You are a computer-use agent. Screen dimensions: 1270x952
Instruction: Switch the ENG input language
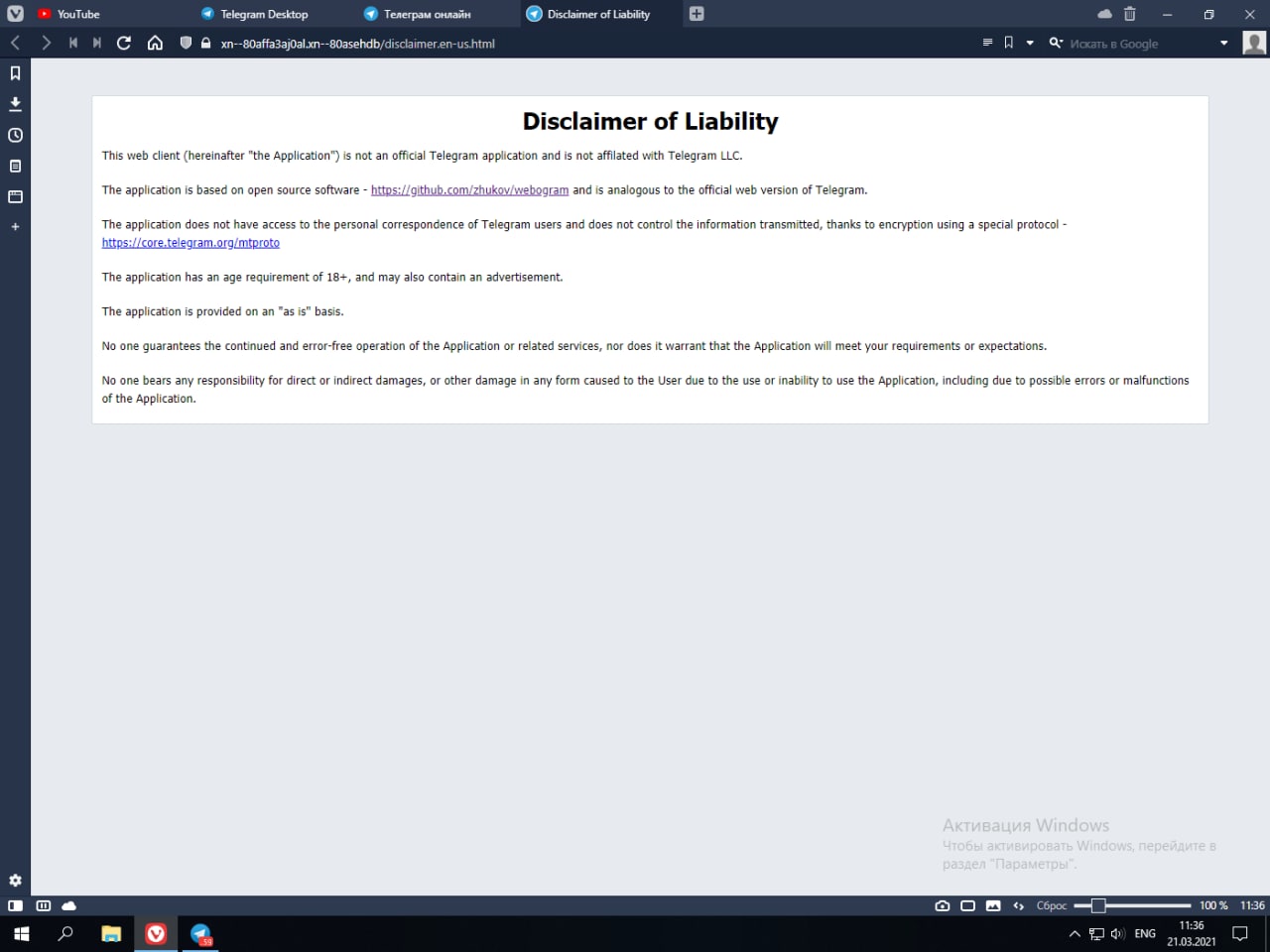click(1145, 933)
